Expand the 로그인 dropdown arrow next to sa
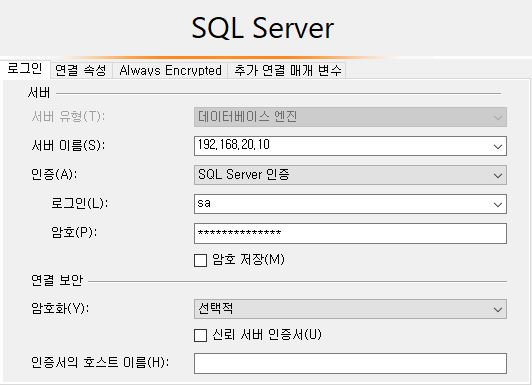 (498, 204)
